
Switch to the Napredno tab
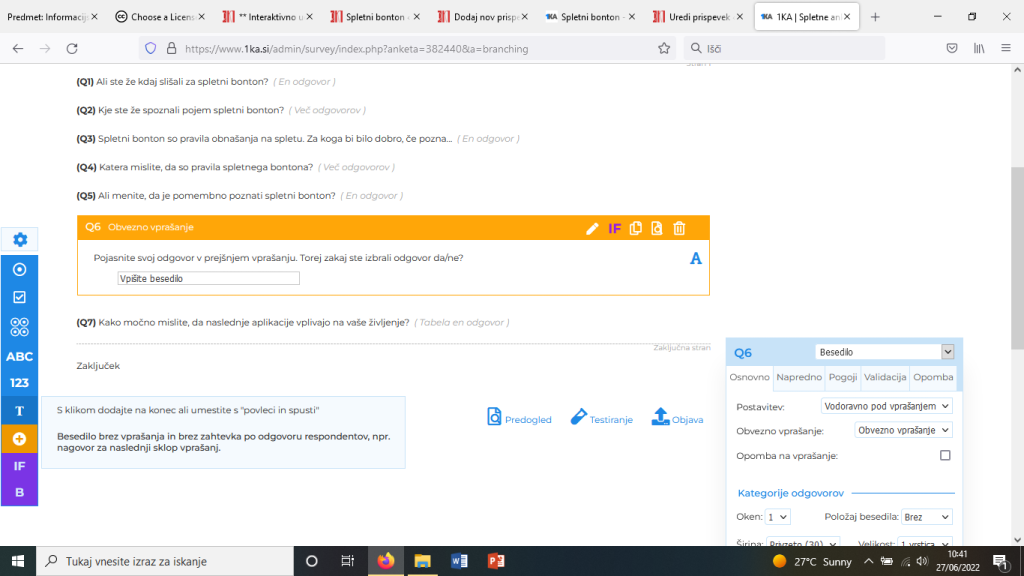[x=799, y=377]
